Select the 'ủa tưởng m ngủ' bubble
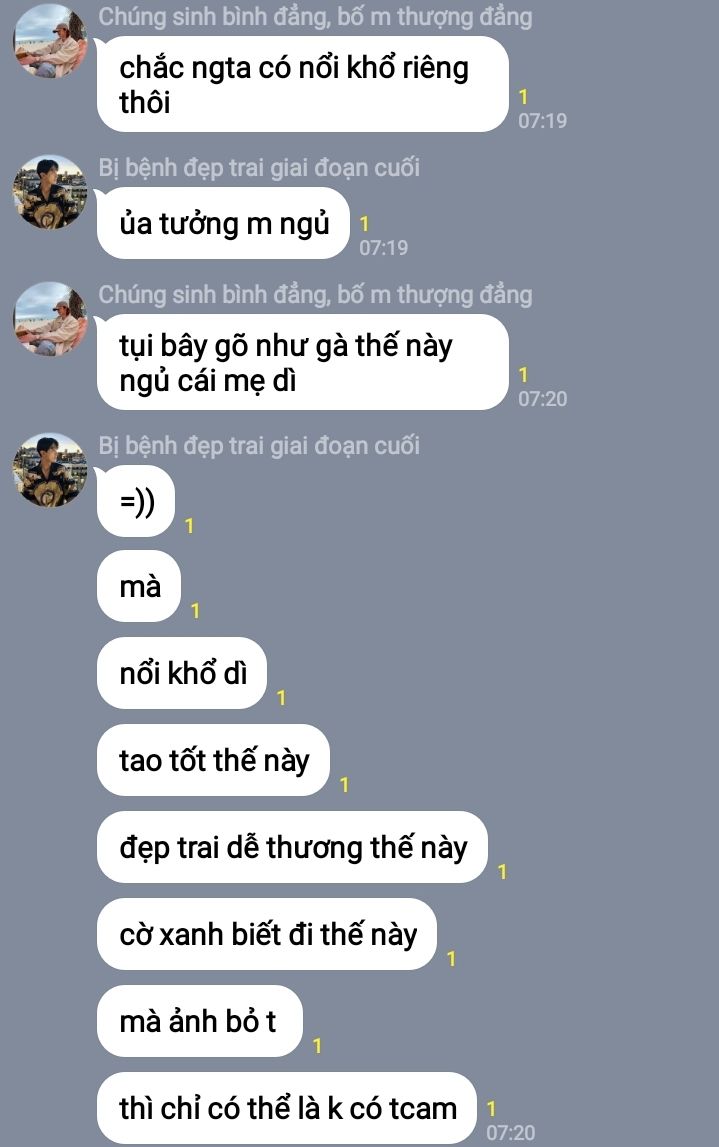The width and height of the screenshot is (719, 1147). (223, 223)
